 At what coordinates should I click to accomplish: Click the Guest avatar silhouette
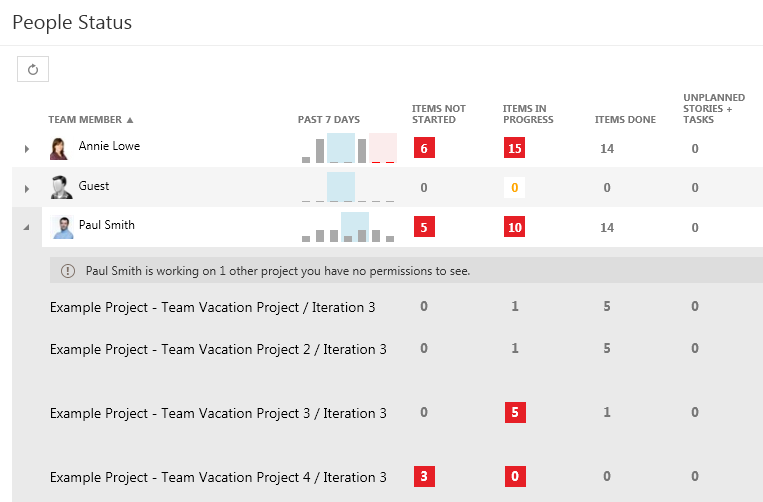[62, 187]
